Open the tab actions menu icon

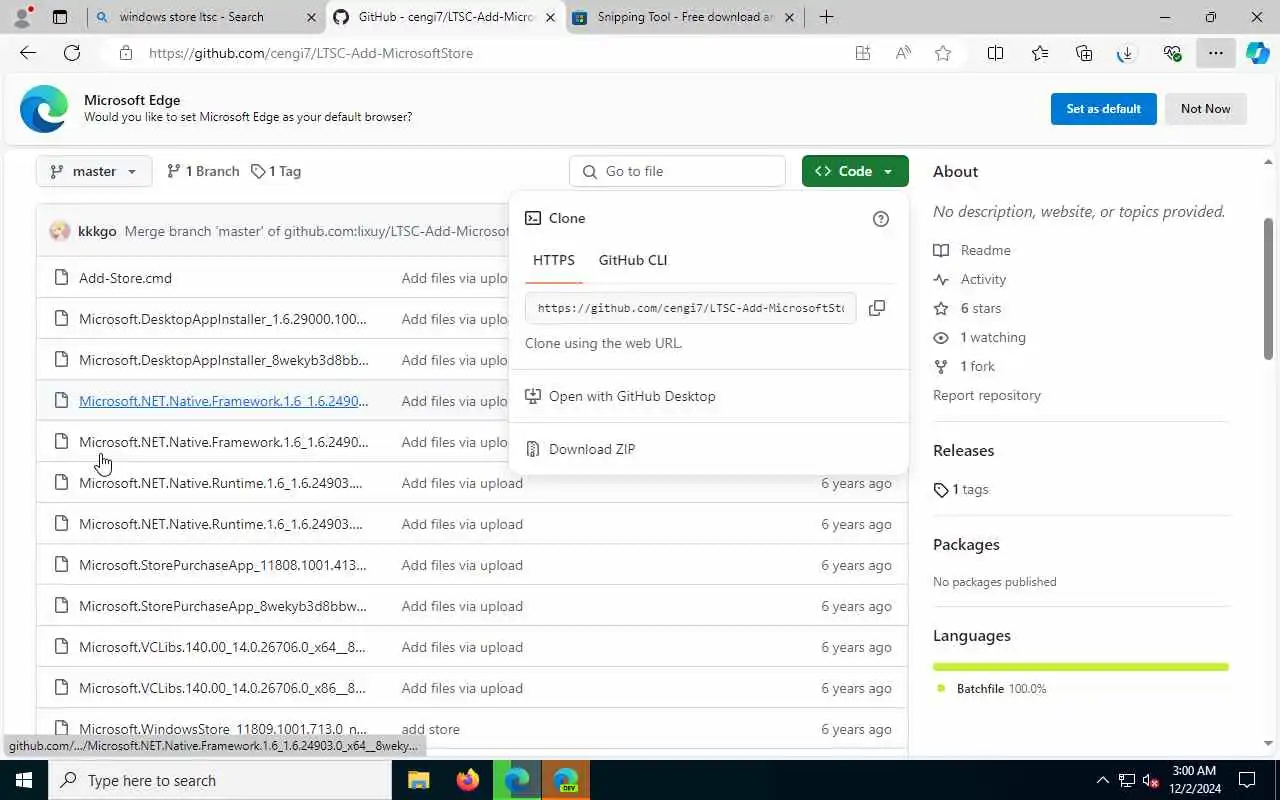[60, 17]
